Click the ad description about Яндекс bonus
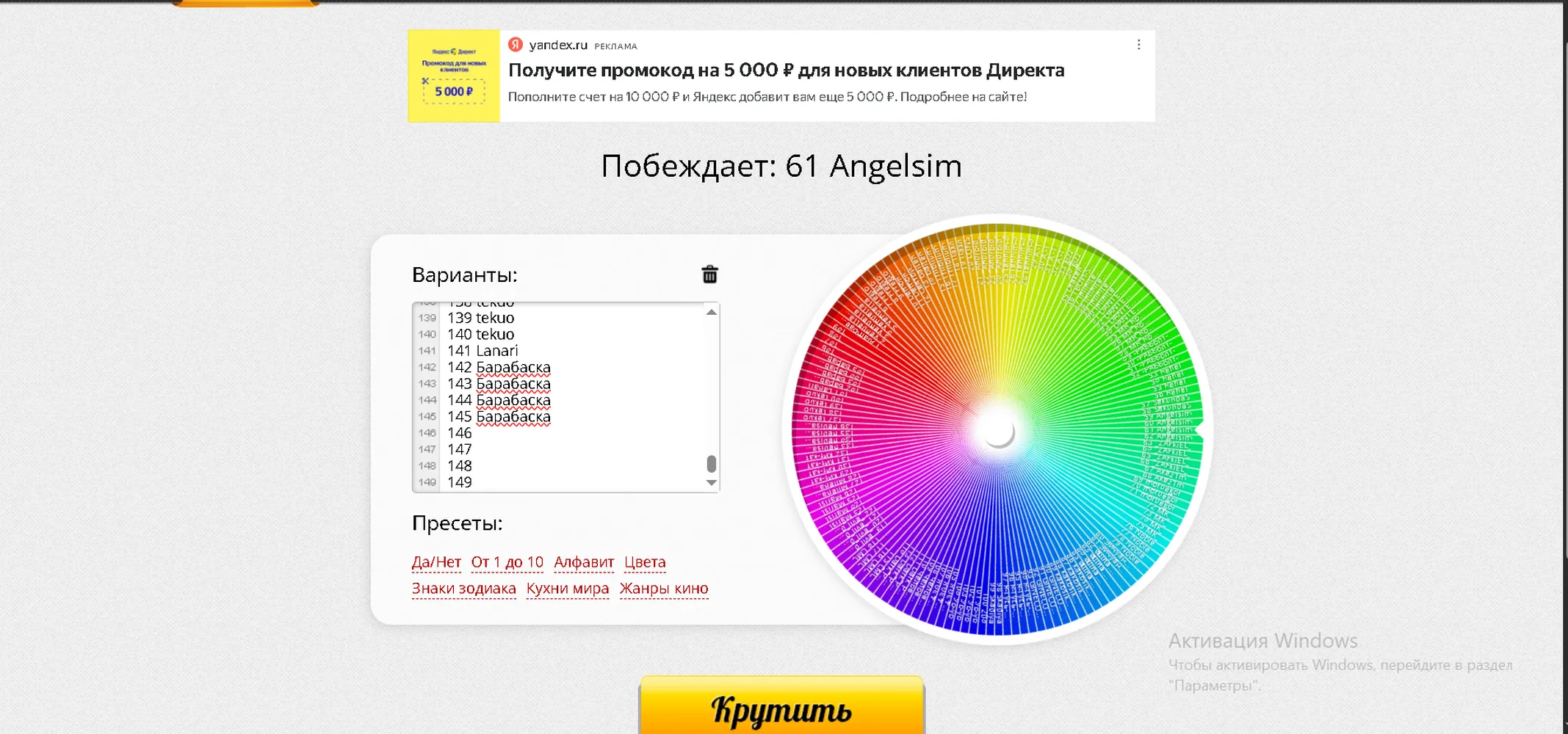The width and height of the screenshot is (1568, 734). 767,97
